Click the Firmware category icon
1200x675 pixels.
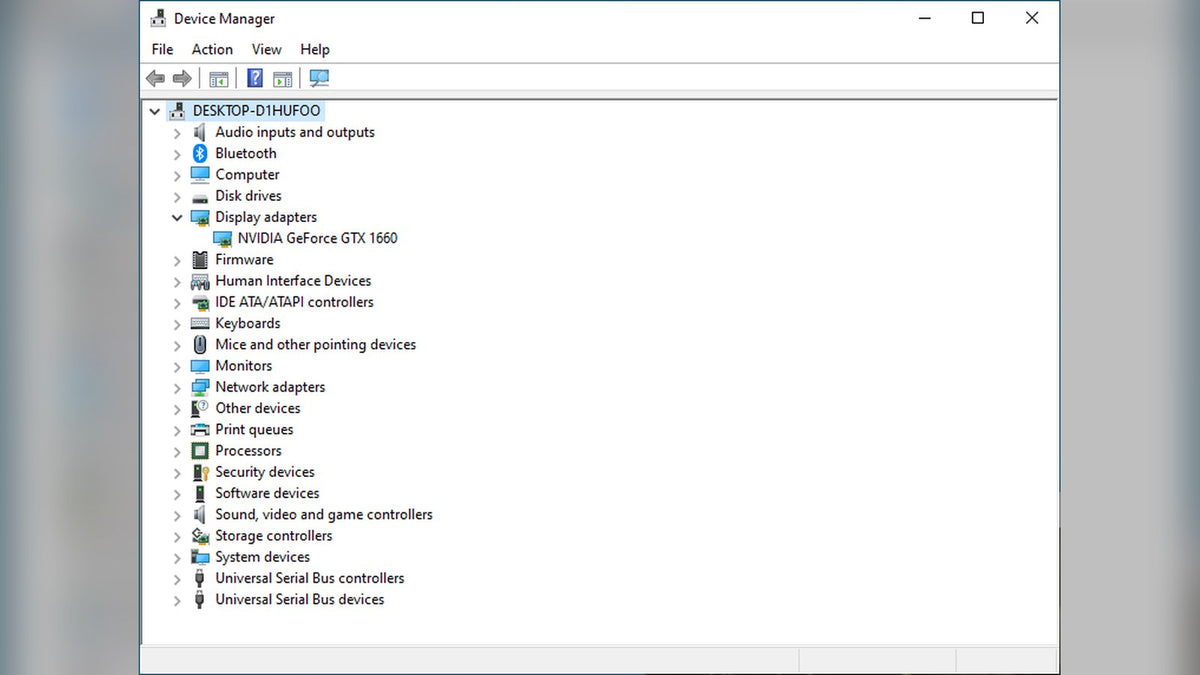[x=199, y=259]
